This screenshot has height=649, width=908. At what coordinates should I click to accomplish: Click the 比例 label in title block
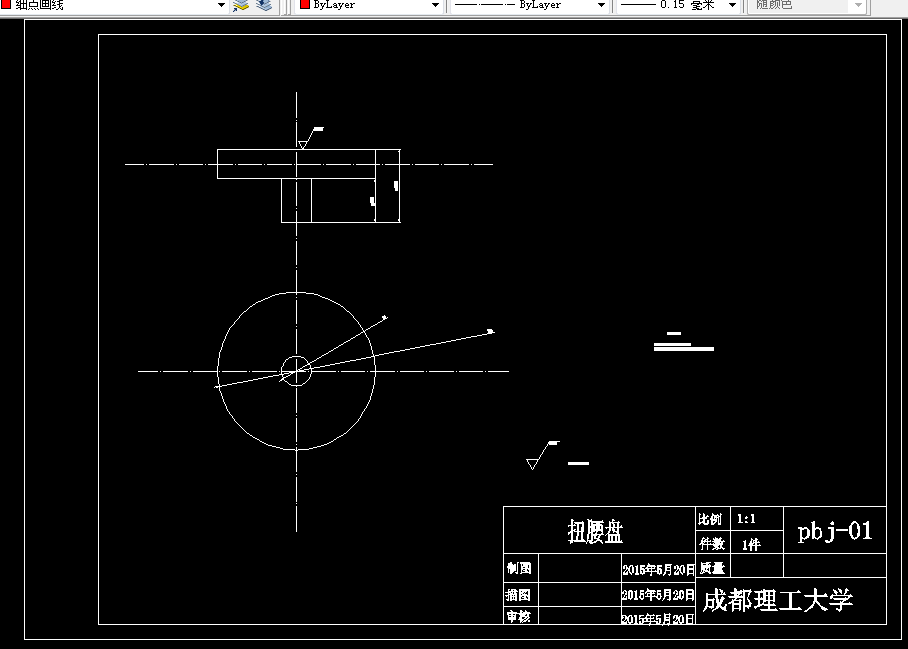coord(710,519)
